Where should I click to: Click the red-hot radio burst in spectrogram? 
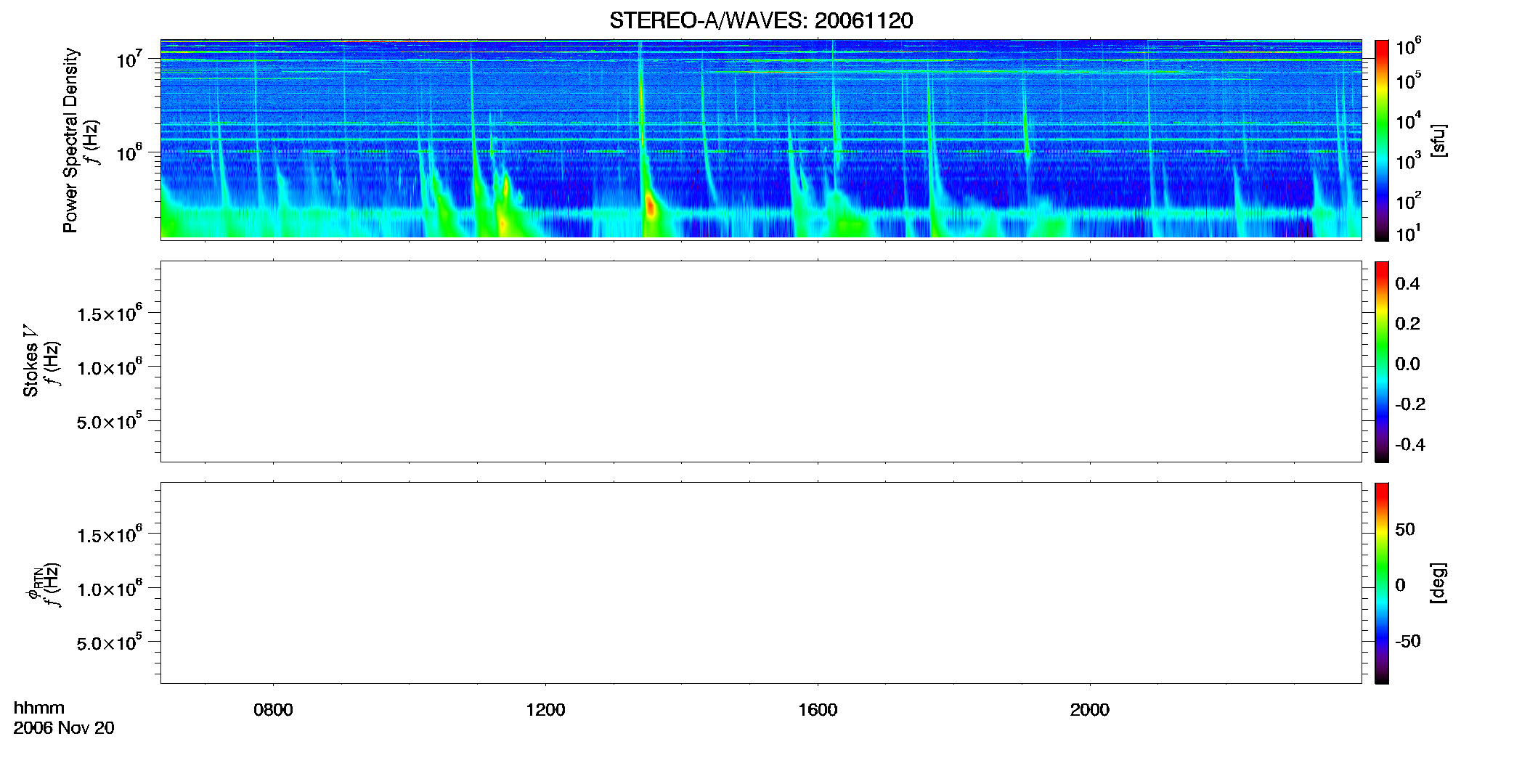(x=651, y=208)
